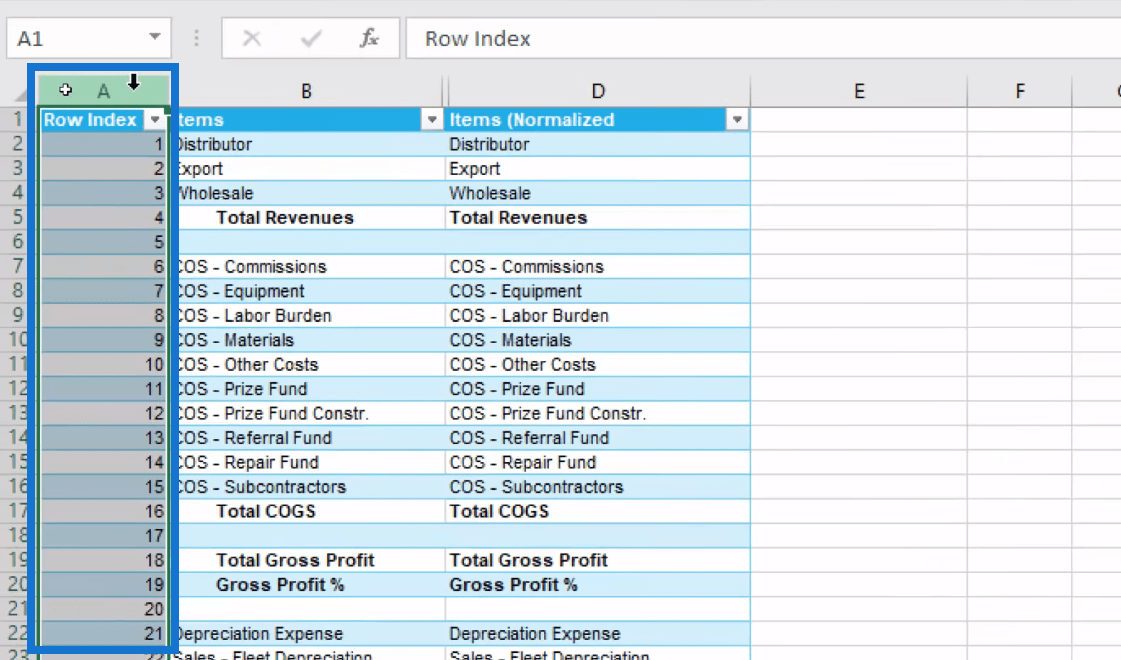
Task: Click COS - Prize Fund Constr. in column B
Action: 307,413
